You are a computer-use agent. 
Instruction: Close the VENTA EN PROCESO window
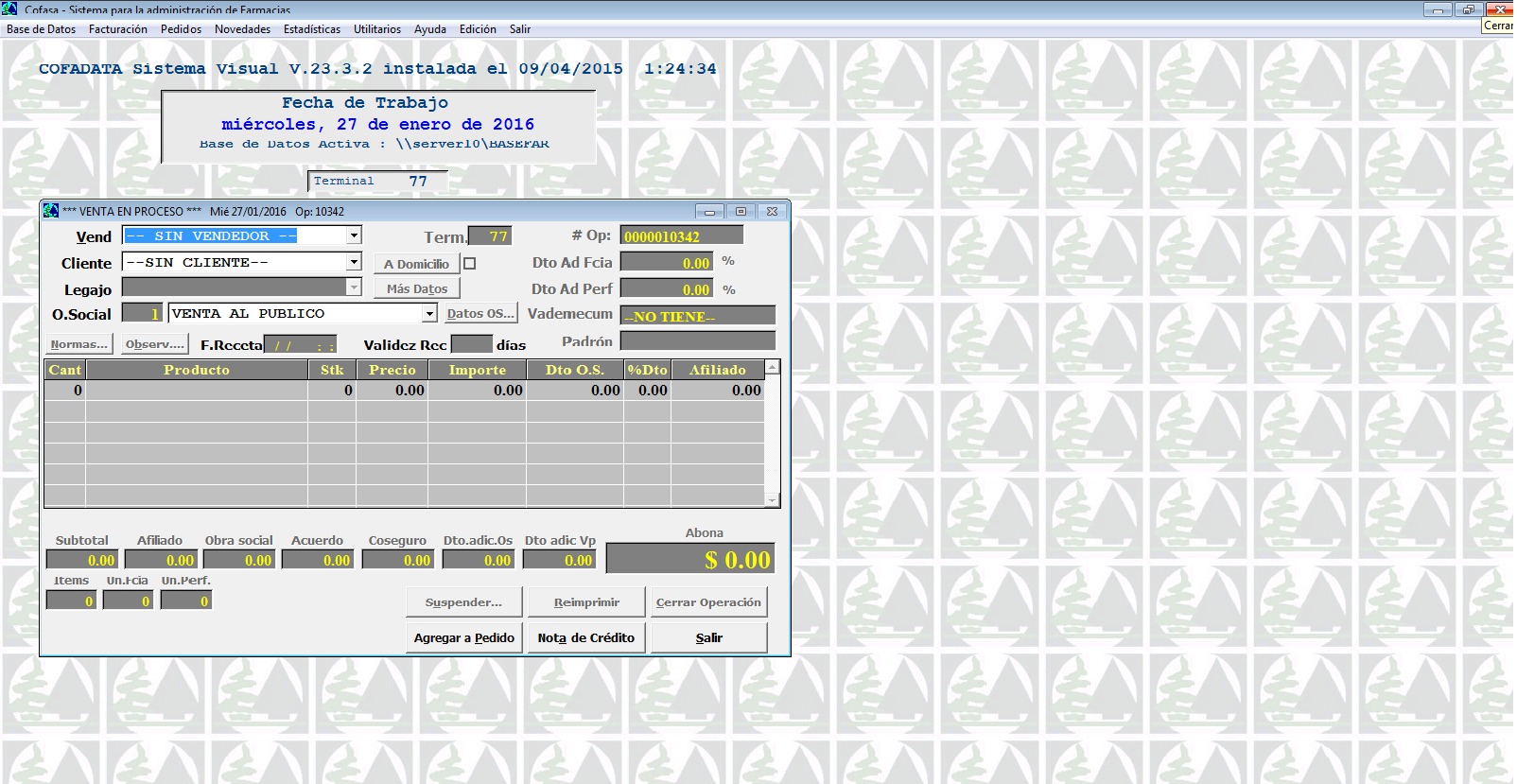(772, 211)
